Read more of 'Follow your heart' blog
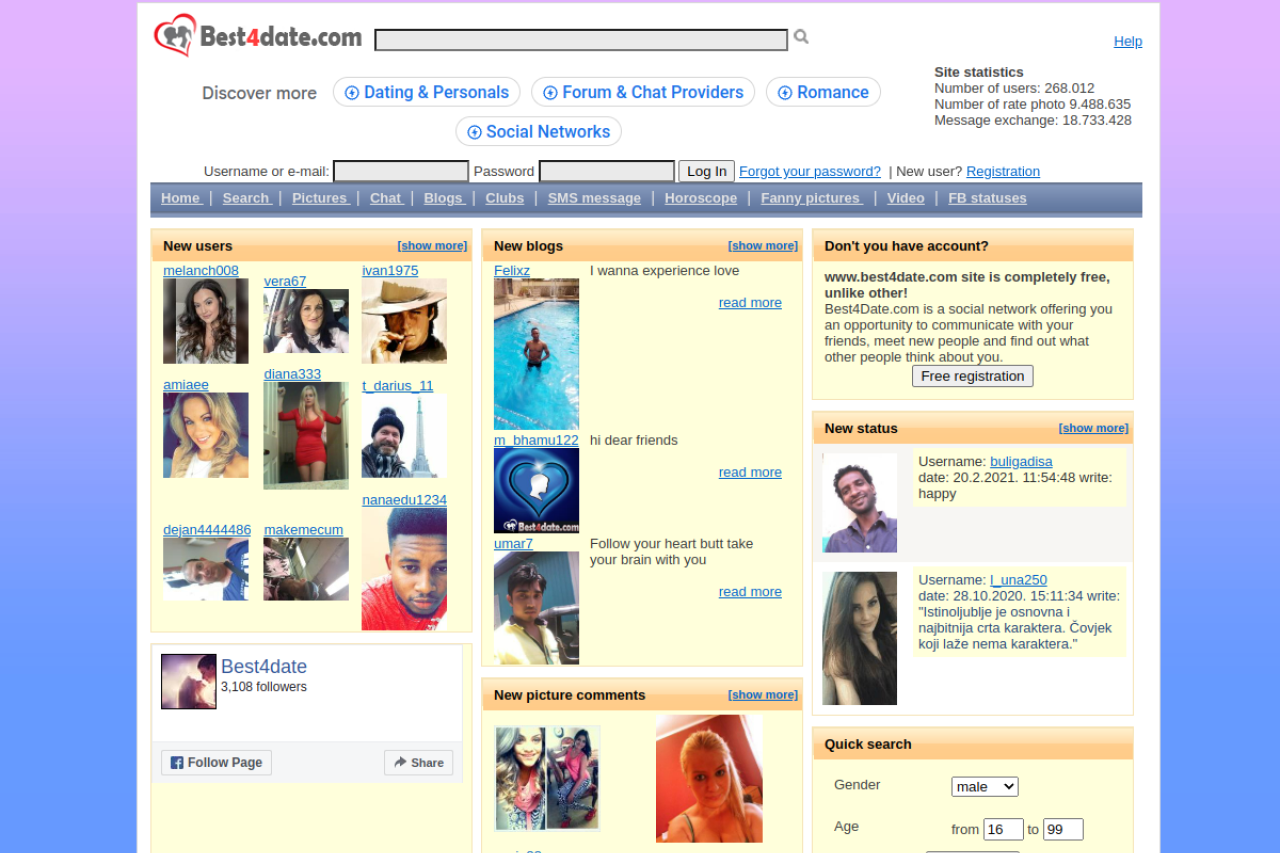Screen dimensions: 1280x853 tap(750, 592)
